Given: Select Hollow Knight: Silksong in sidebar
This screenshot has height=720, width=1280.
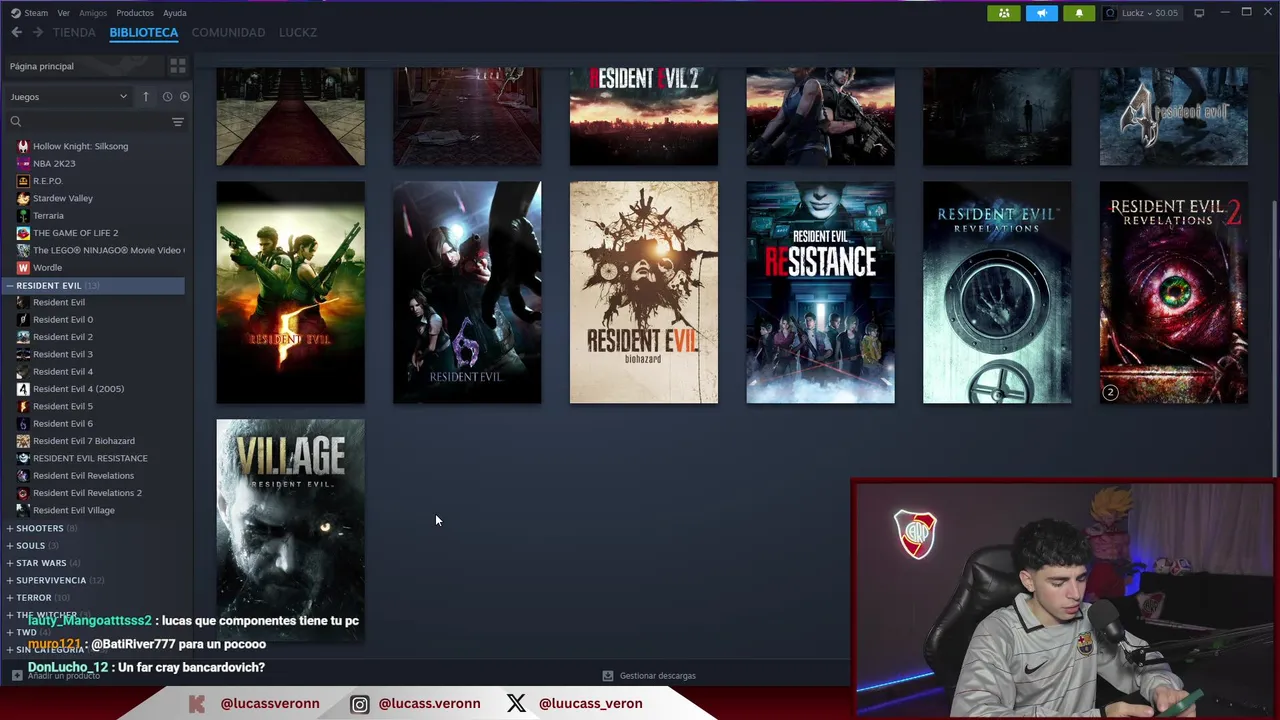Looking at the screenshot, I should click(80, 146).
